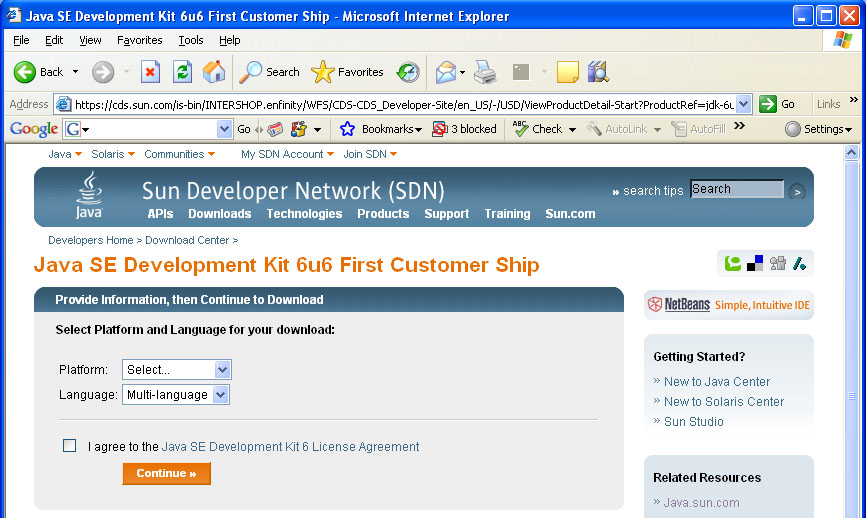This screenshot has height=518, width=866.
Task: Click the Java coffee cup logo
Action: pos(89,195)
